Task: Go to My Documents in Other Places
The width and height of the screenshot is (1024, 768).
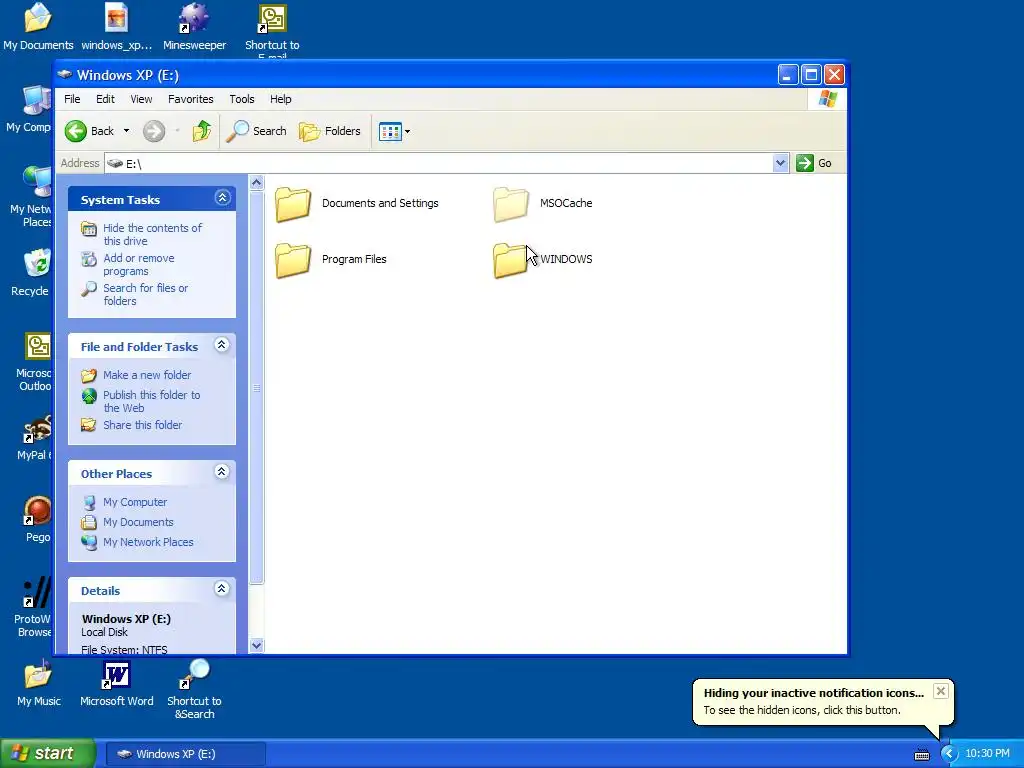Action: (x=138, y=522)
